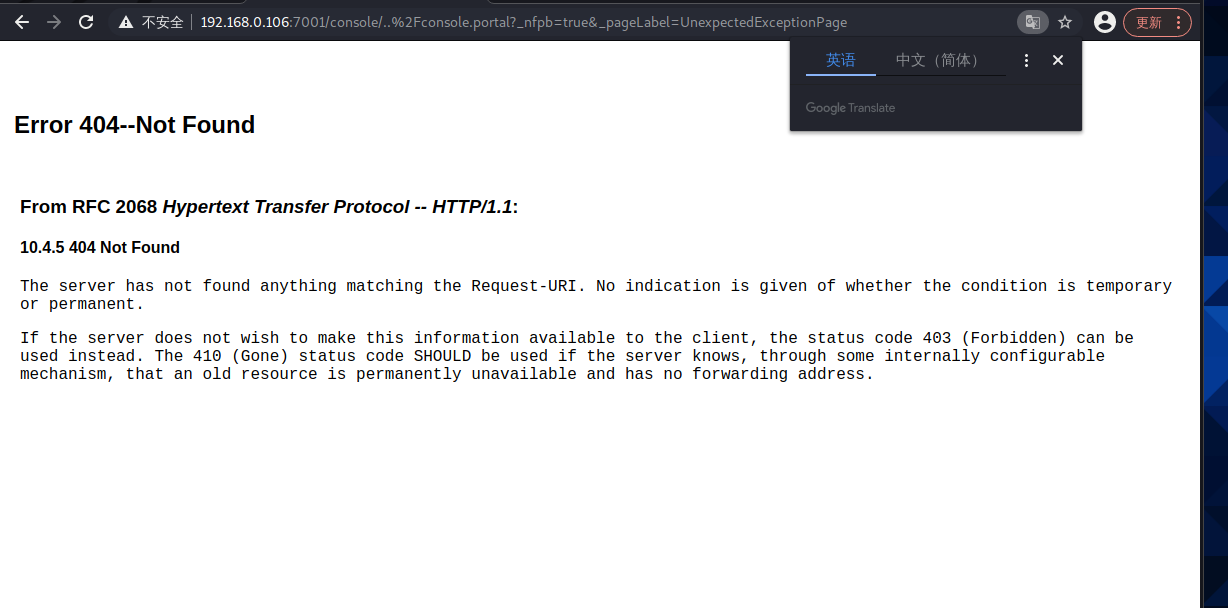Click the 更新 update button
The width and height of the screenshot is (1228, 608).
point(1149,22)
